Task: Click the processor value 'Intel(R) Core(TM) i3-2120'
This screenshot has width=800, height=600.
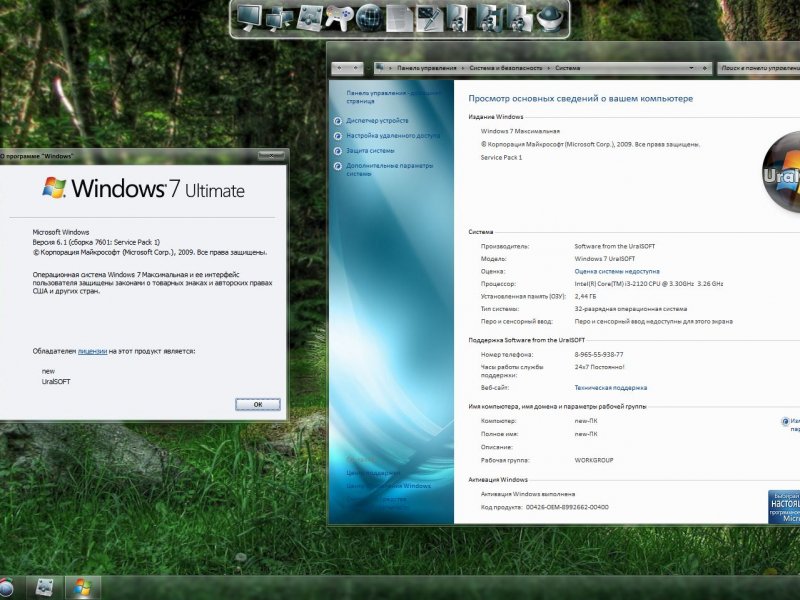Action: coord(648,284)
